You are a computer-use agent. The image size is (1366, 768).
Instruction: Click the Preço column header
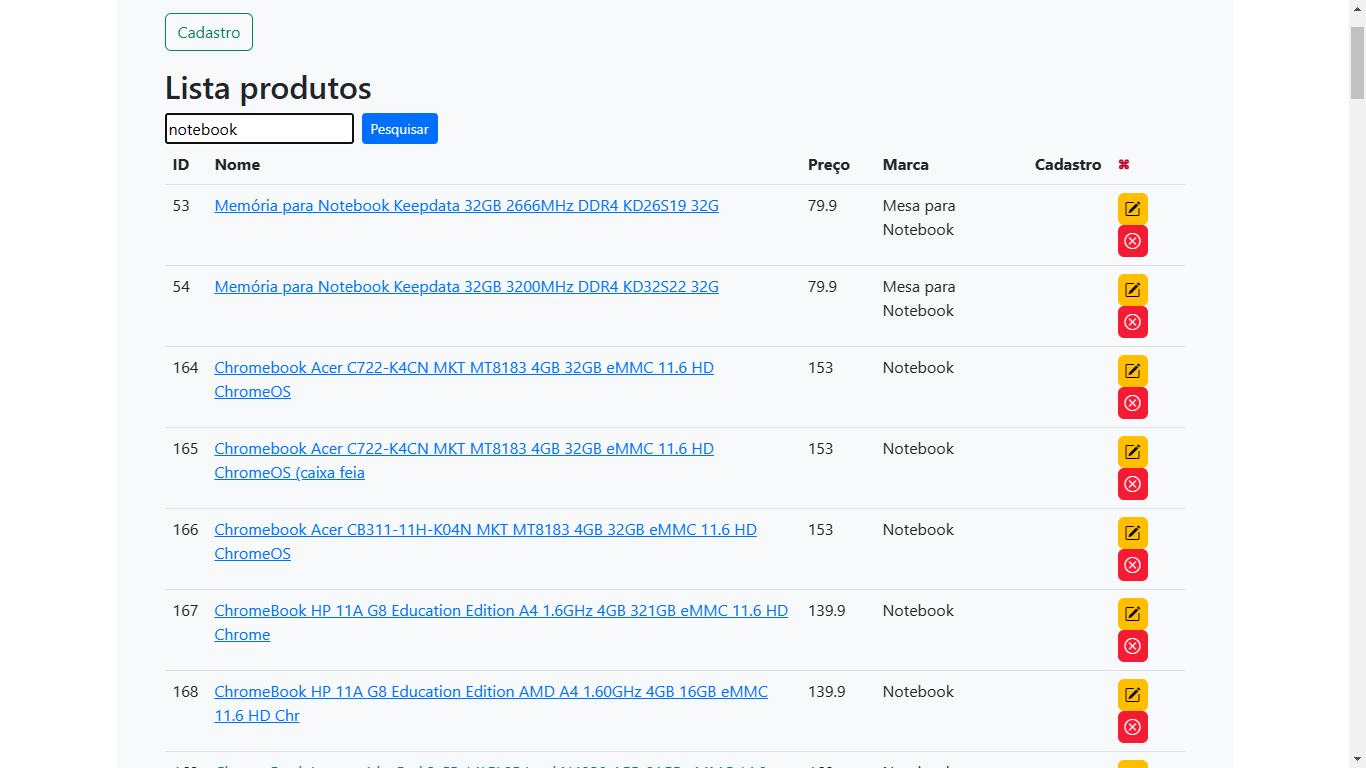828,164
